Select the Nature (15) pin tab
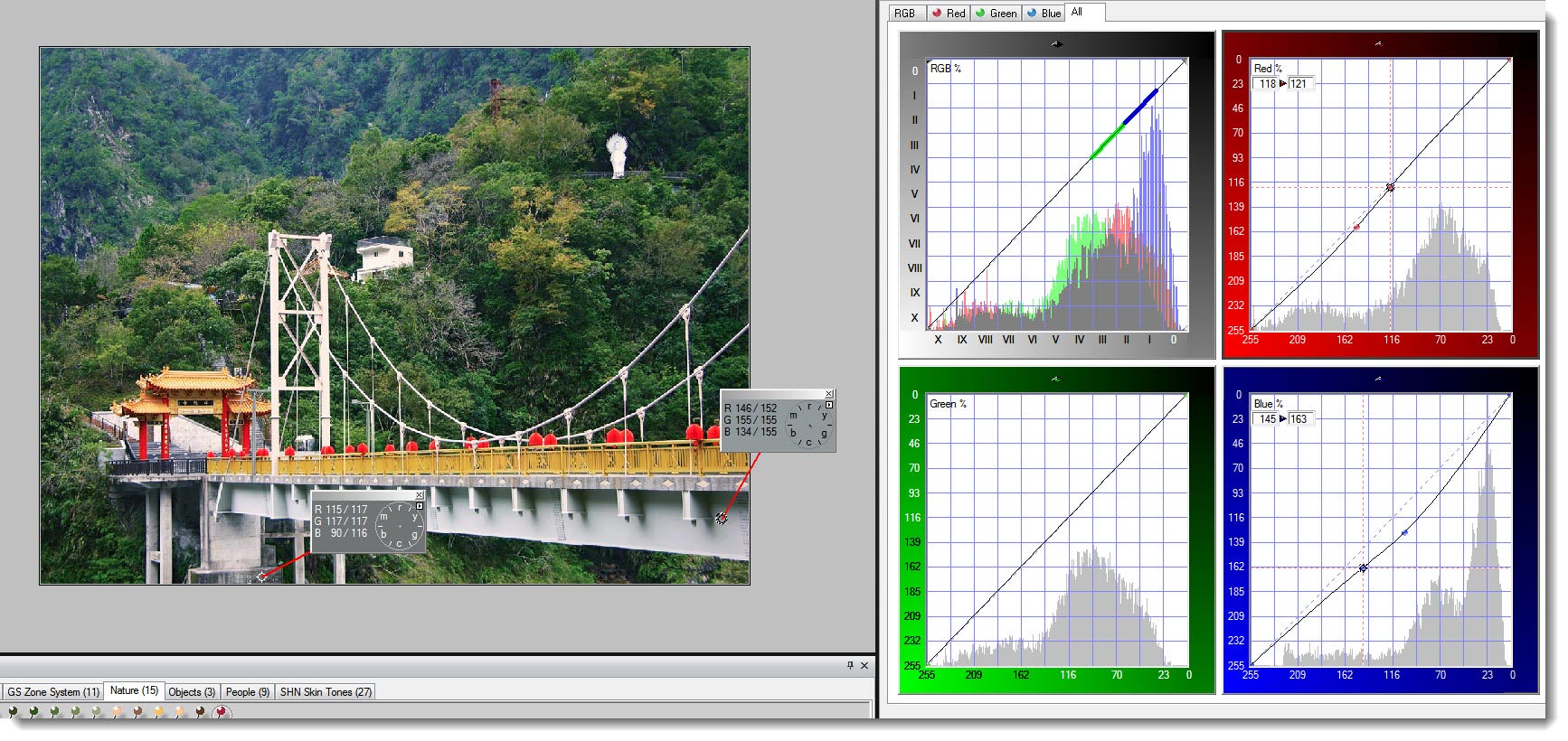 click(x=134, y=690)
